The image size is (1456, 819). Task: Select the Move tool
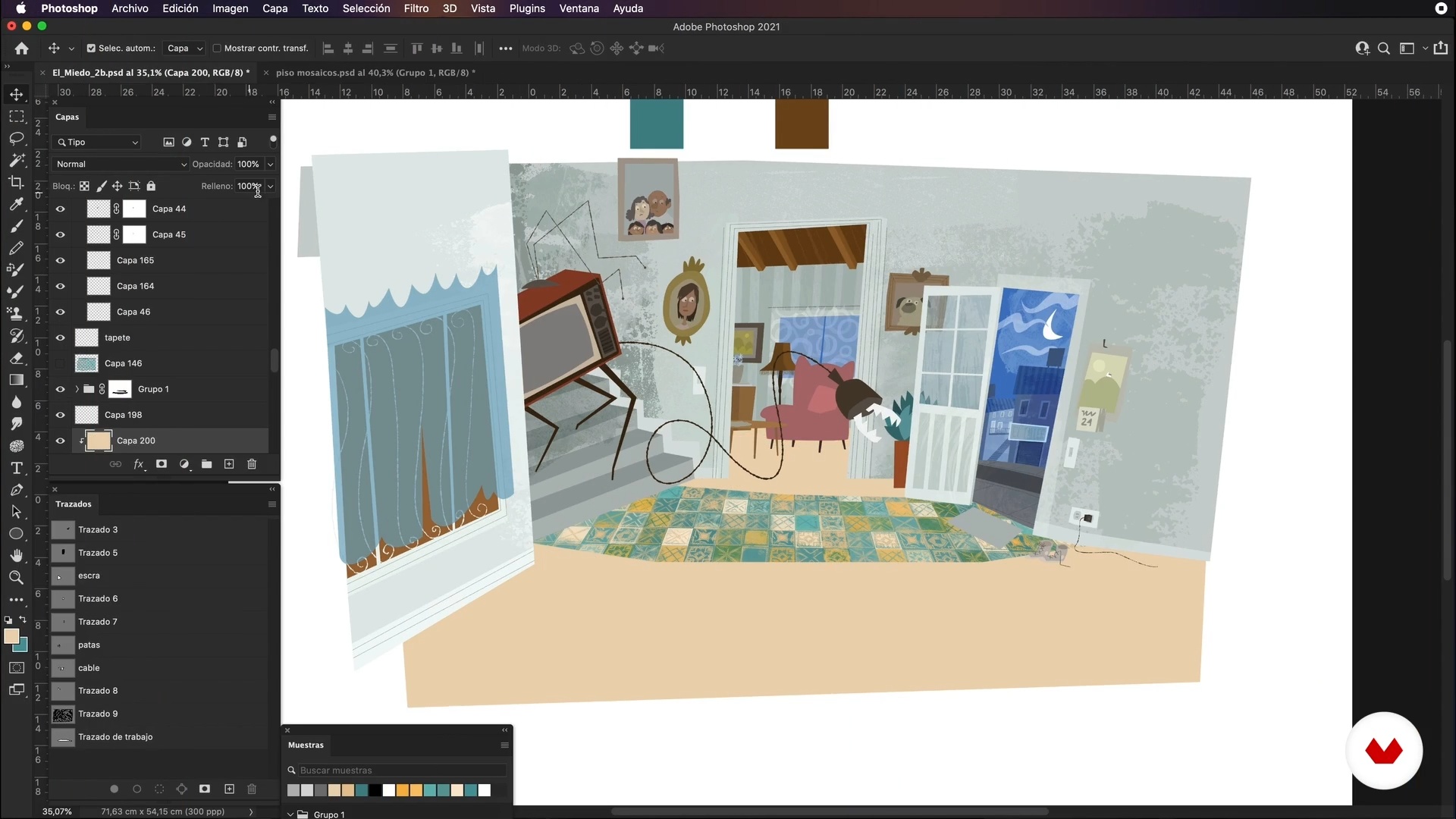(16, 95)
